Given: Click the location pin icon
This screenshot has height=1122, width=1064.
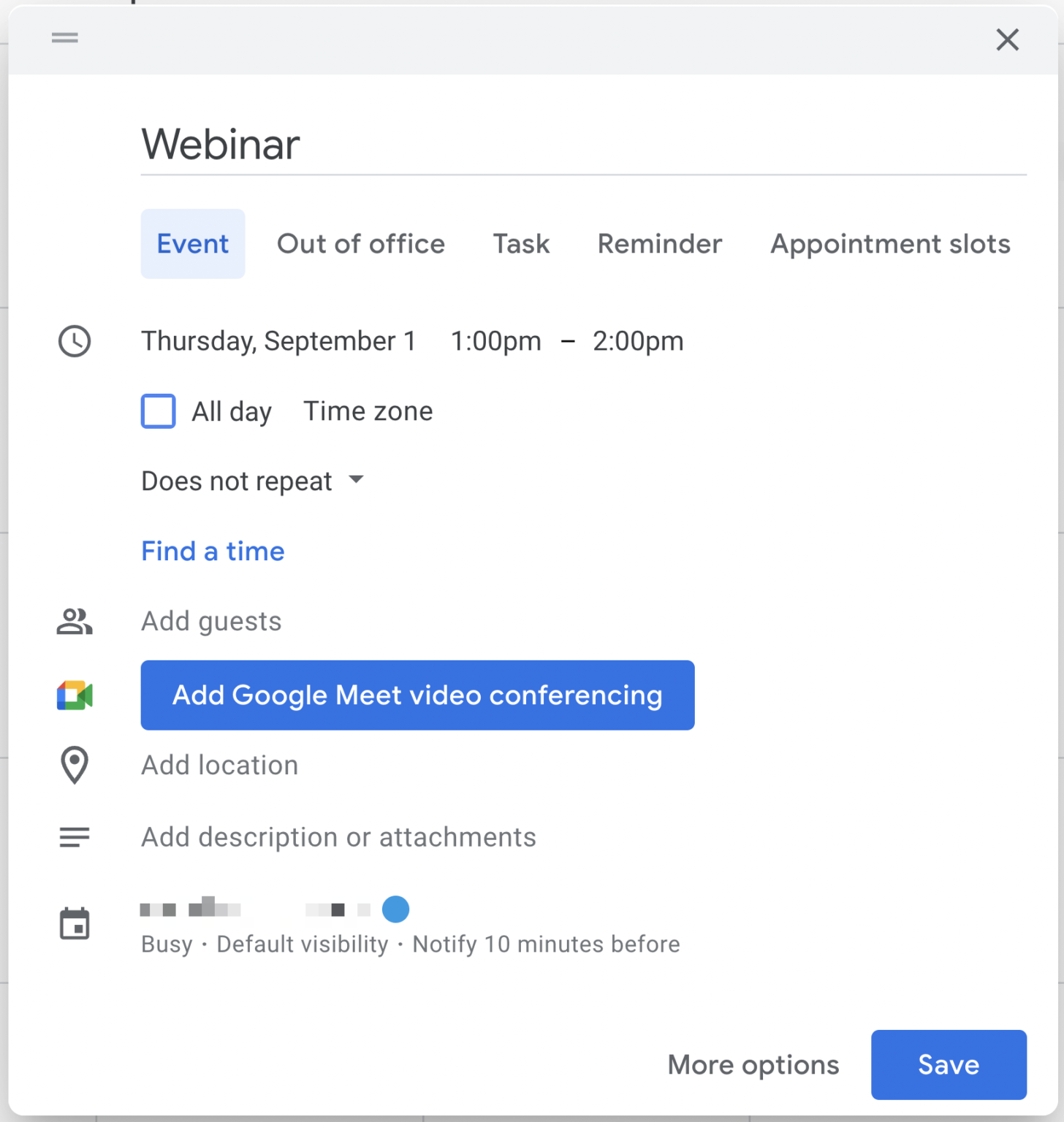Looking at the screenshot, I should coord(74,765).
